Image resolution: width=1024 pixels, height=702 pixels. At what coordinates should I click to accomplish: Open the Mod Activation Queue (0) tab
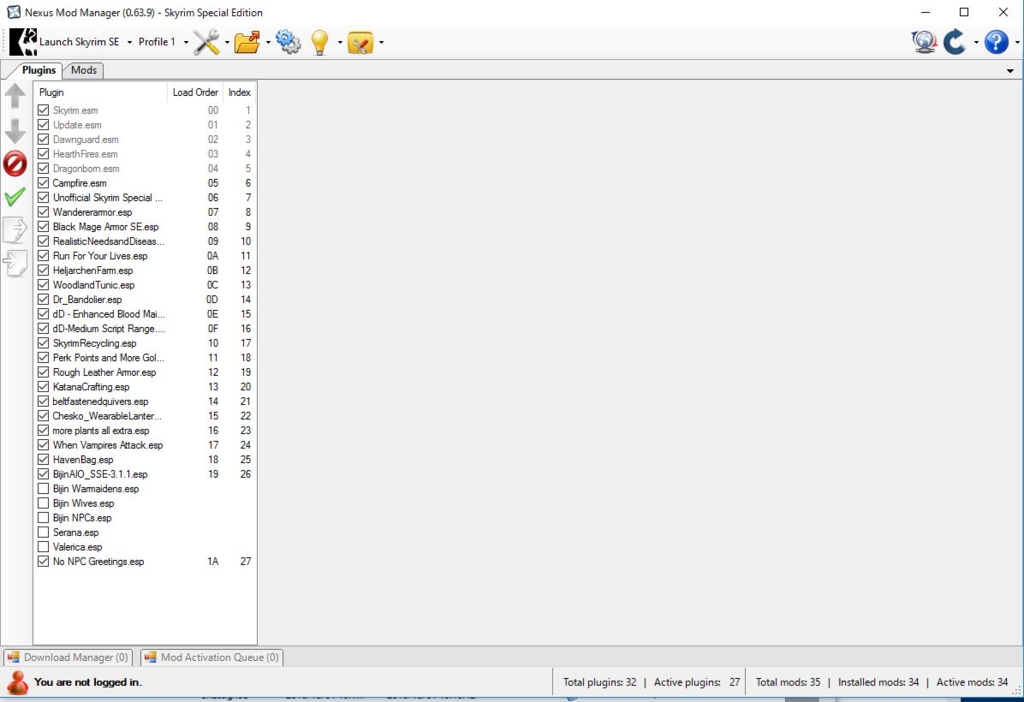pyautogui.click(x=212, y=658)
